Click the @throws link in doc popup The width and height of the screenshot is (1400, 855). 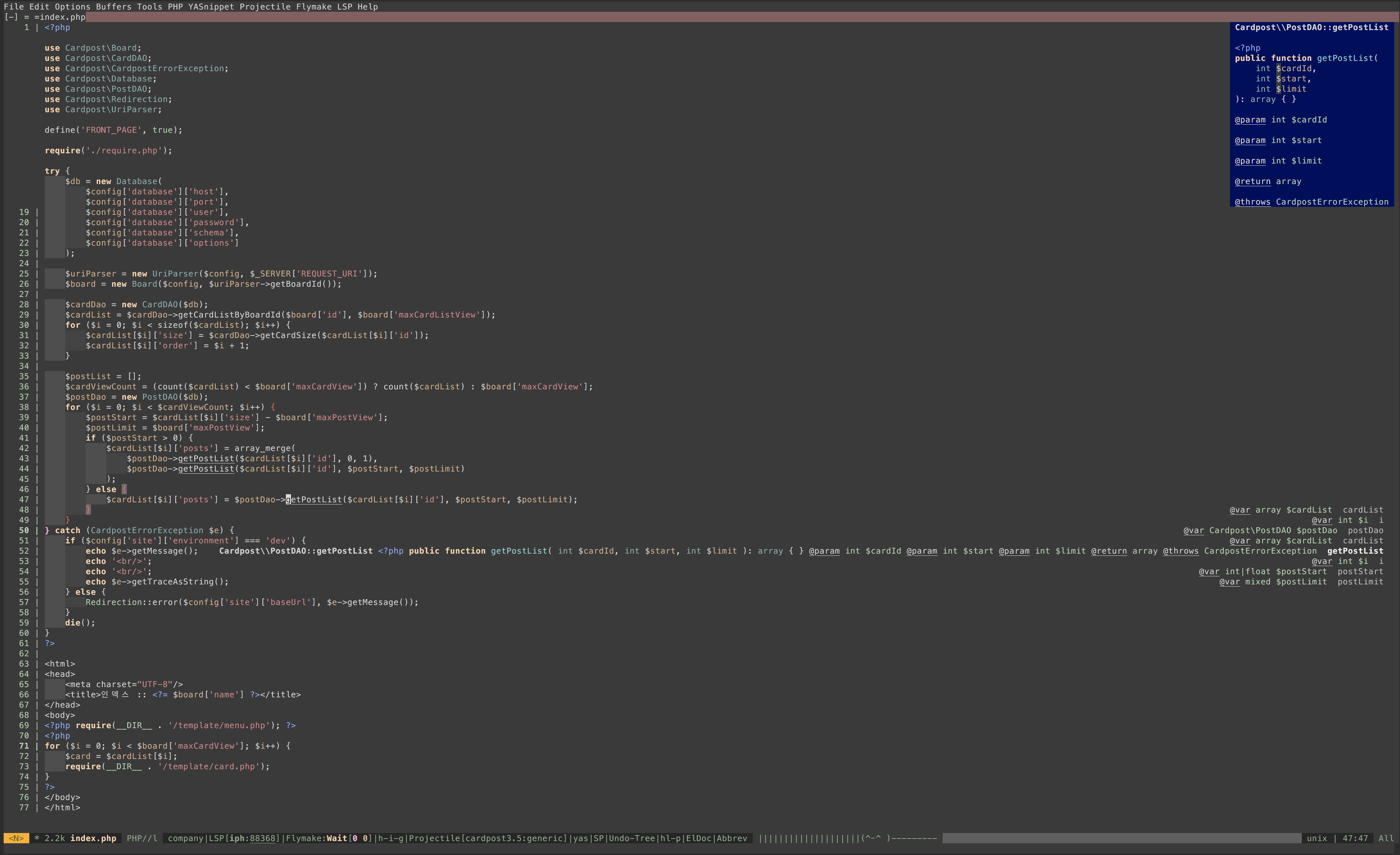point(1252,202)
